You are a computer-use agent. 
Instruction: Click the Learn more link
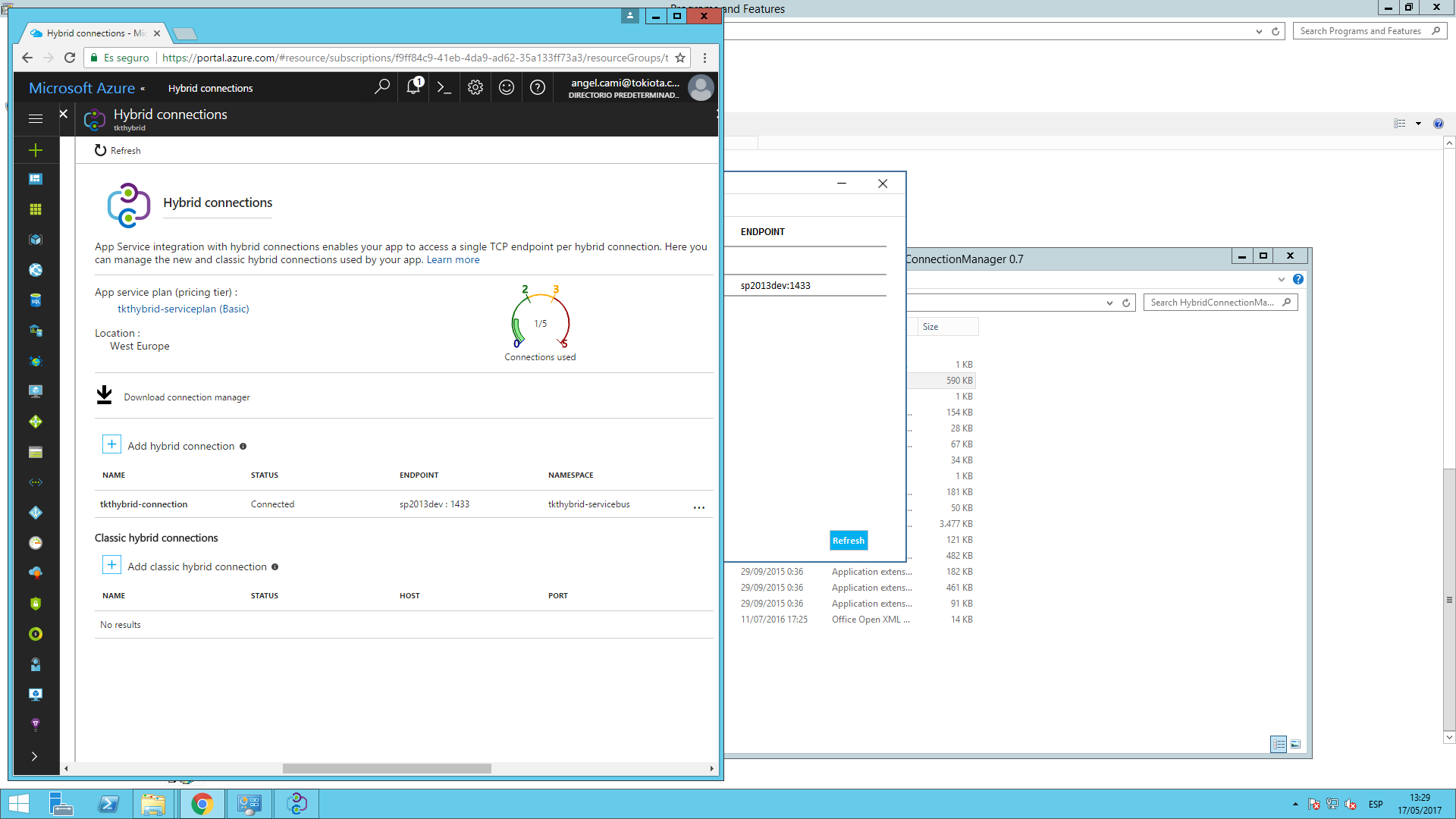(453, 259)
